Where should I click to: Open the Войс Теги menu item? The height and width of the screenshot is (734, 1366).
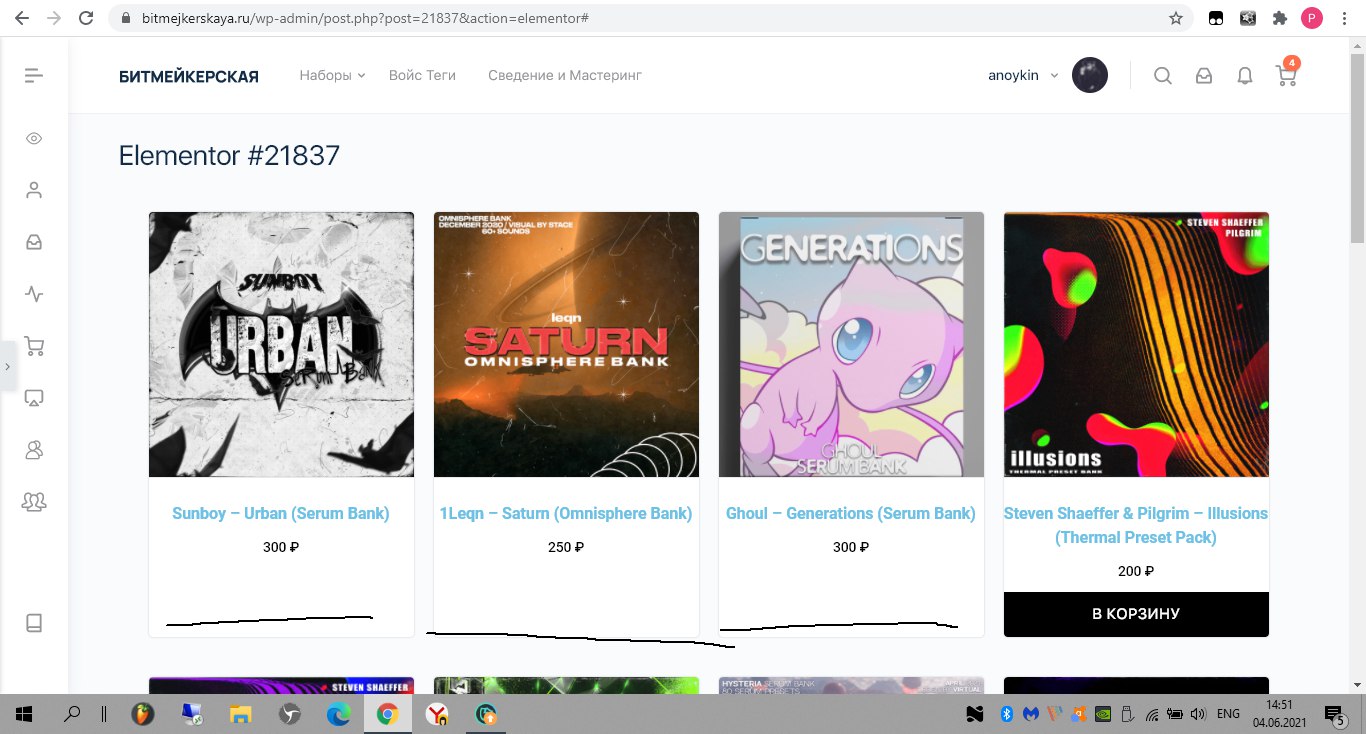coord(422,75)
